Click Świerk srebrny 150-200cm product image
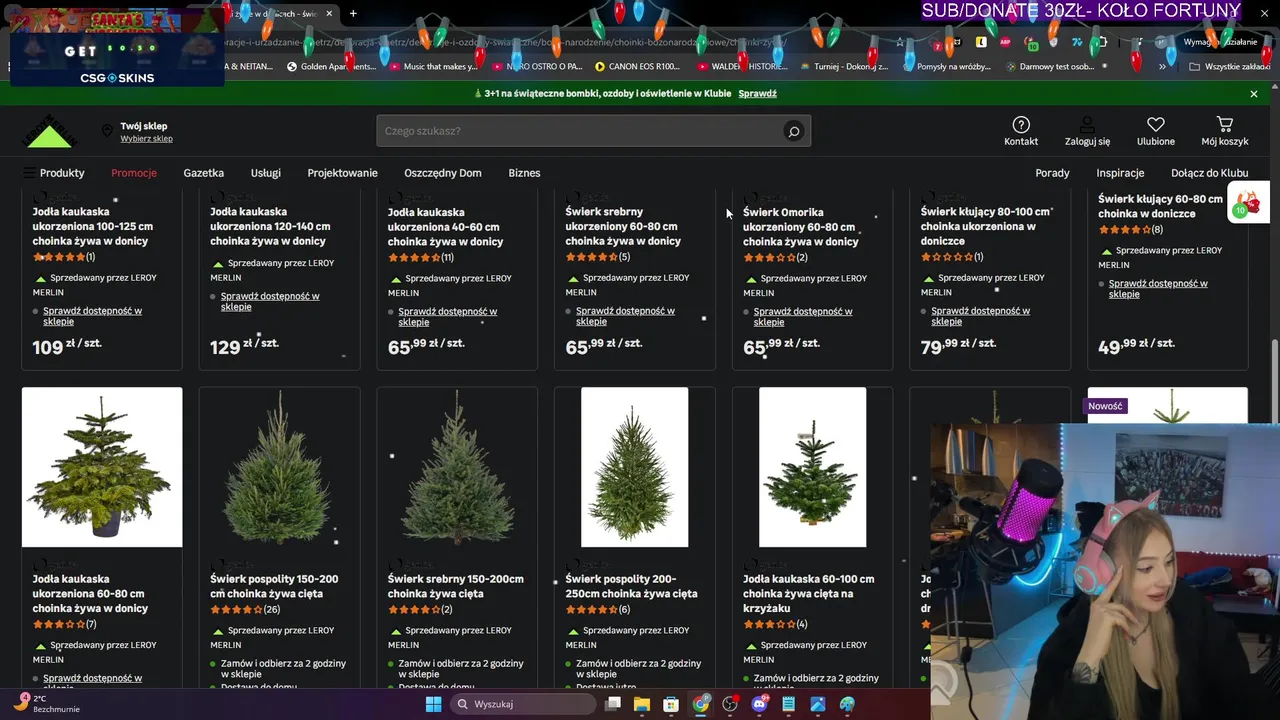Screen dimensions: 1280x720 click(457, 467)
